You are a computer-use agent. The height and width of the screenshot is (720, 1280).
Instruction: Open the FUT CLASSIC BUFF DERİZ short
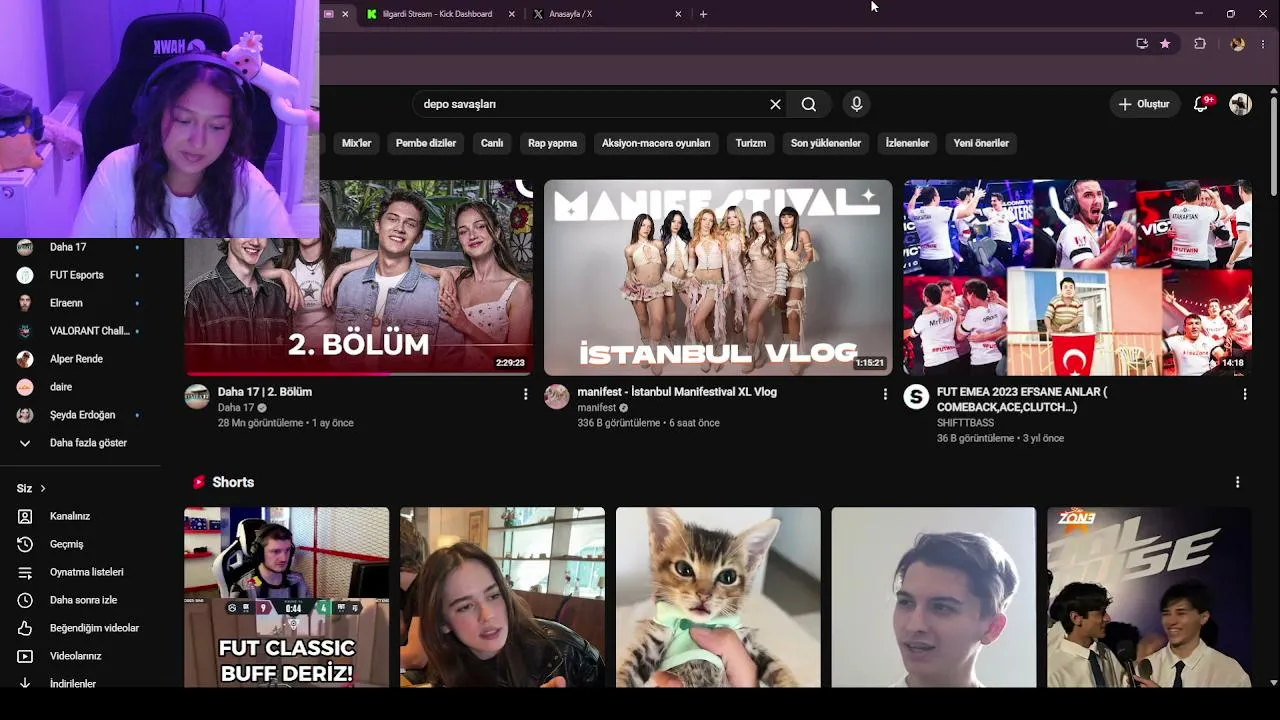(287, 597)
